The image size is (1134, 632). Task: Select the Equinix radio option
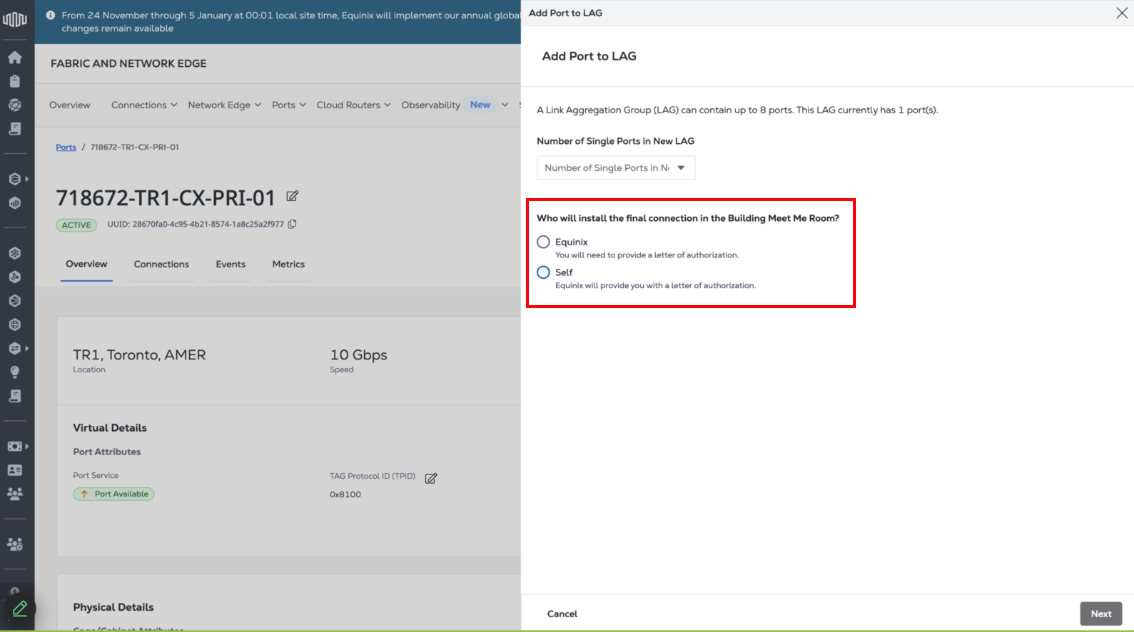tap(543, 242)
